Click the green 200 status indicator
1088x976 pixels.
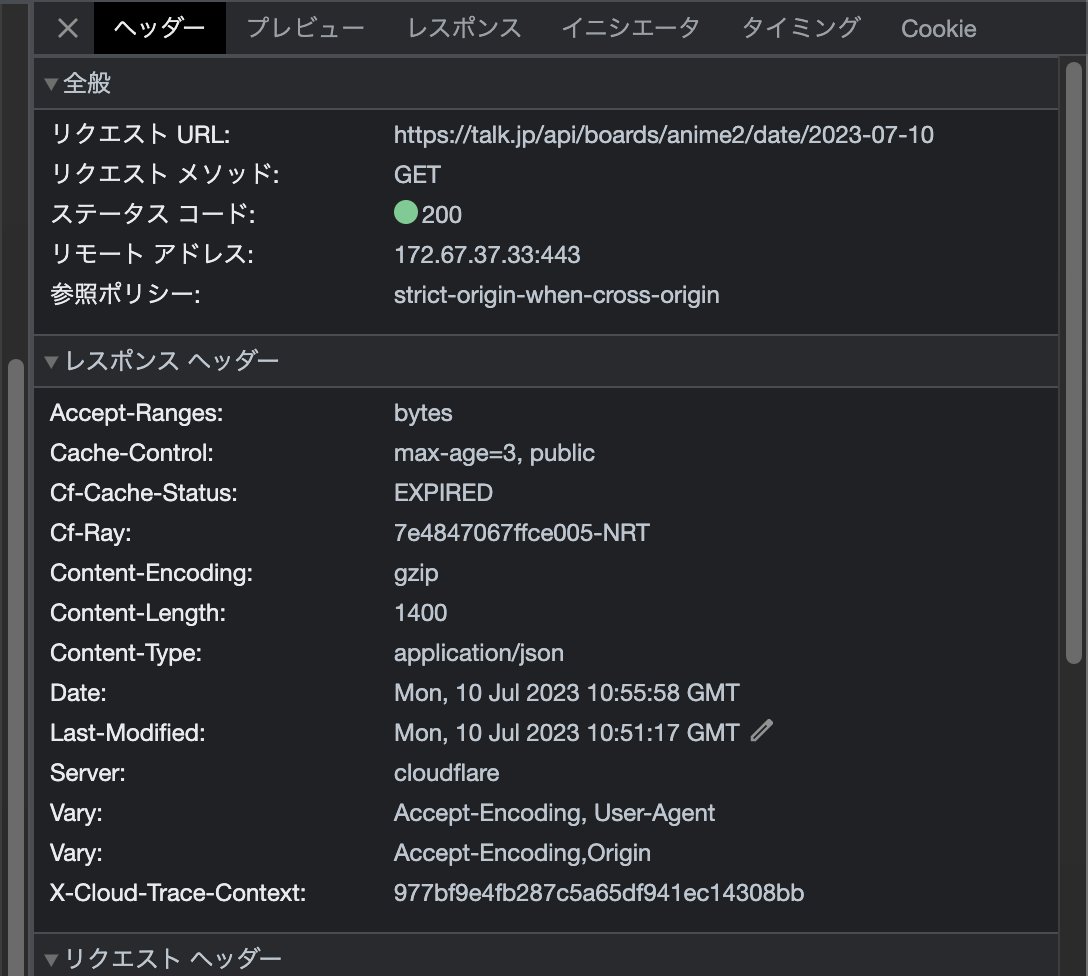point(404,213)
